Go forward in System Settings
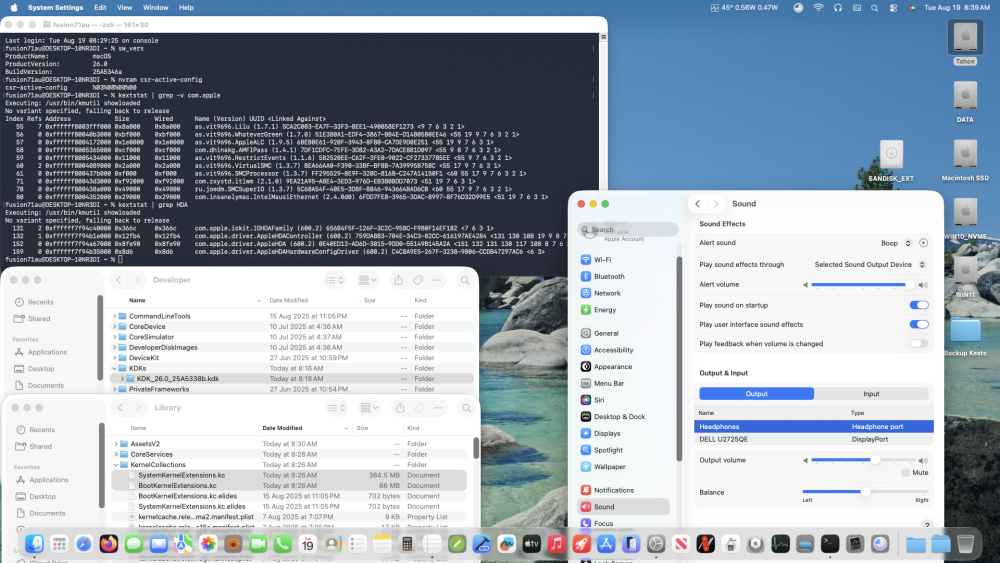This screenshot has width=1000, height=563. tap(716, 204)
